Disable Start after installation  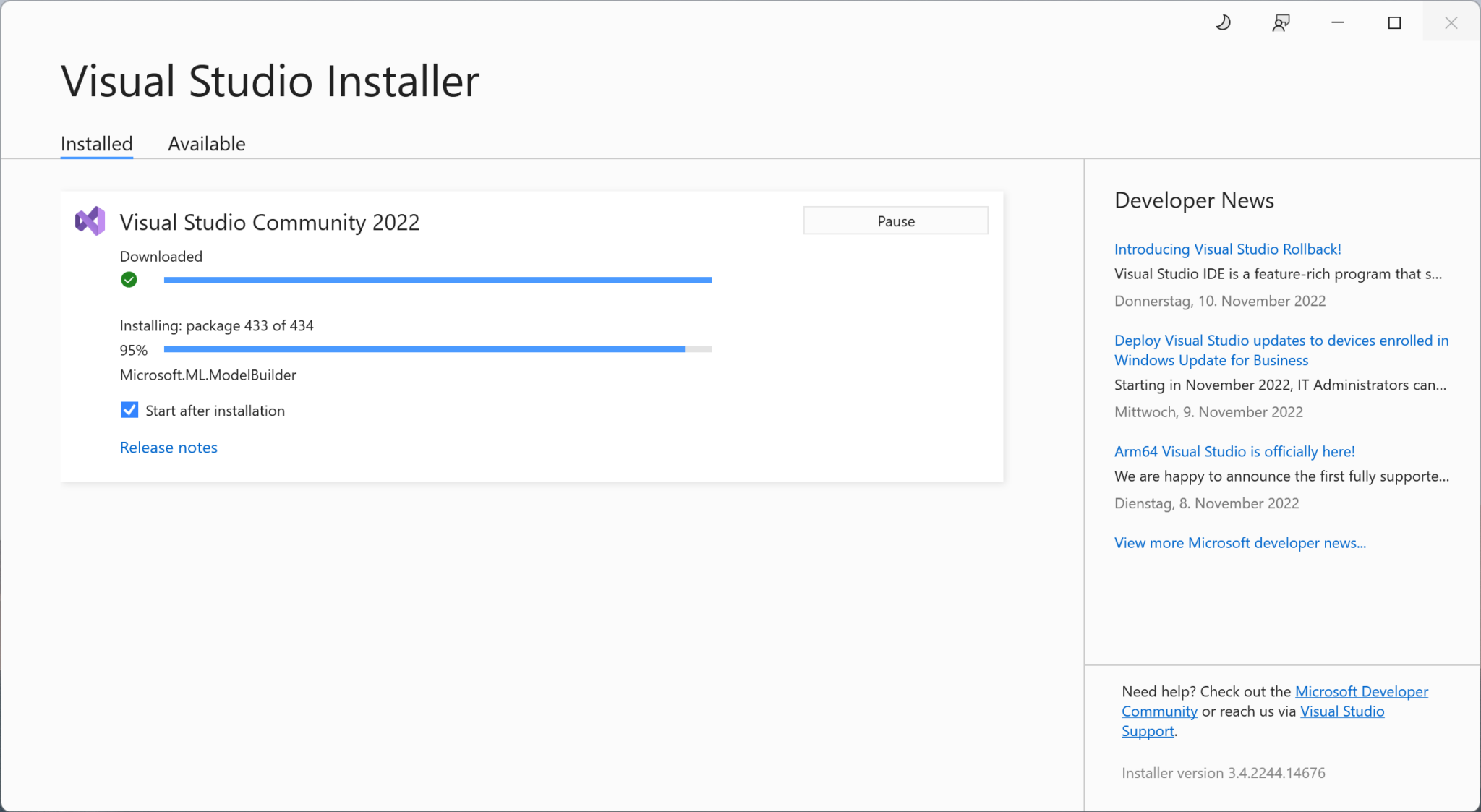click(129, 410)
